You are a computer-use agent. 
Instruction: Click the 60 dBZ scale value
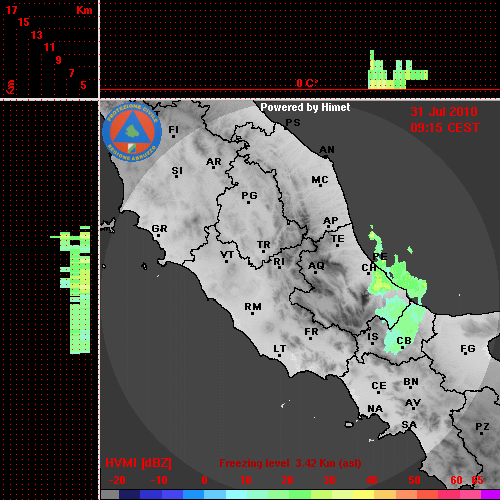pos(456,480)
